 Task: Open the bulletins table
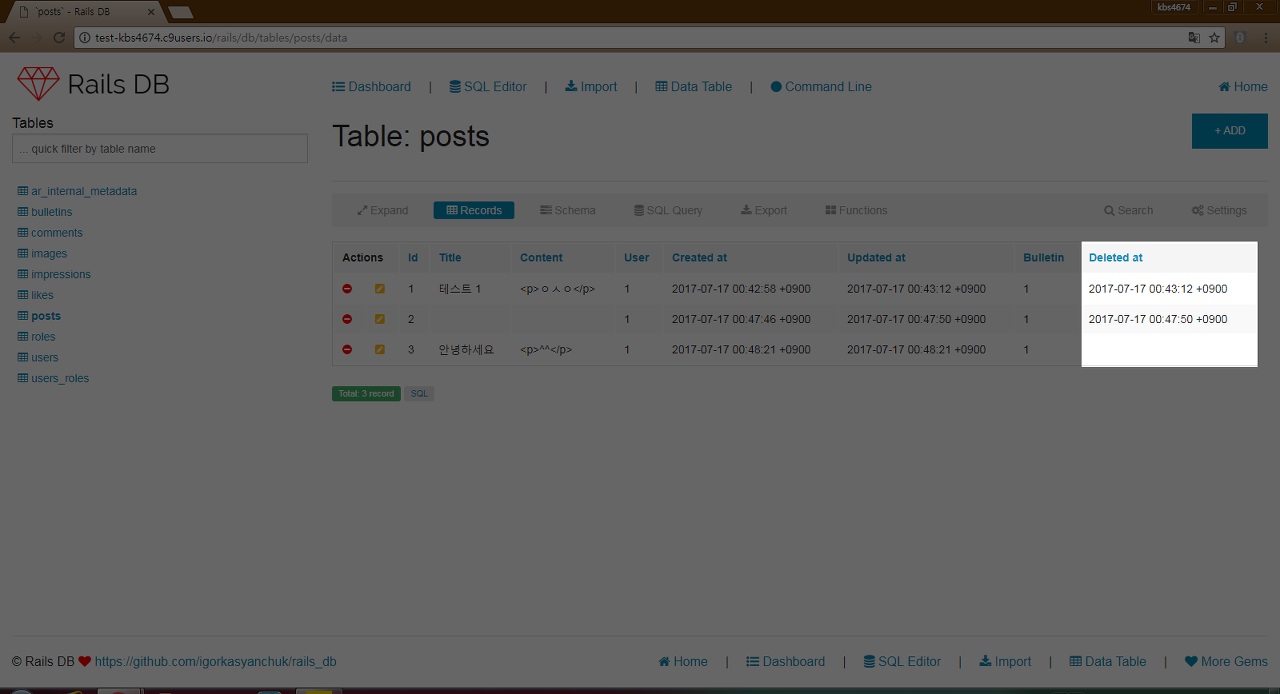coord(45,212)
